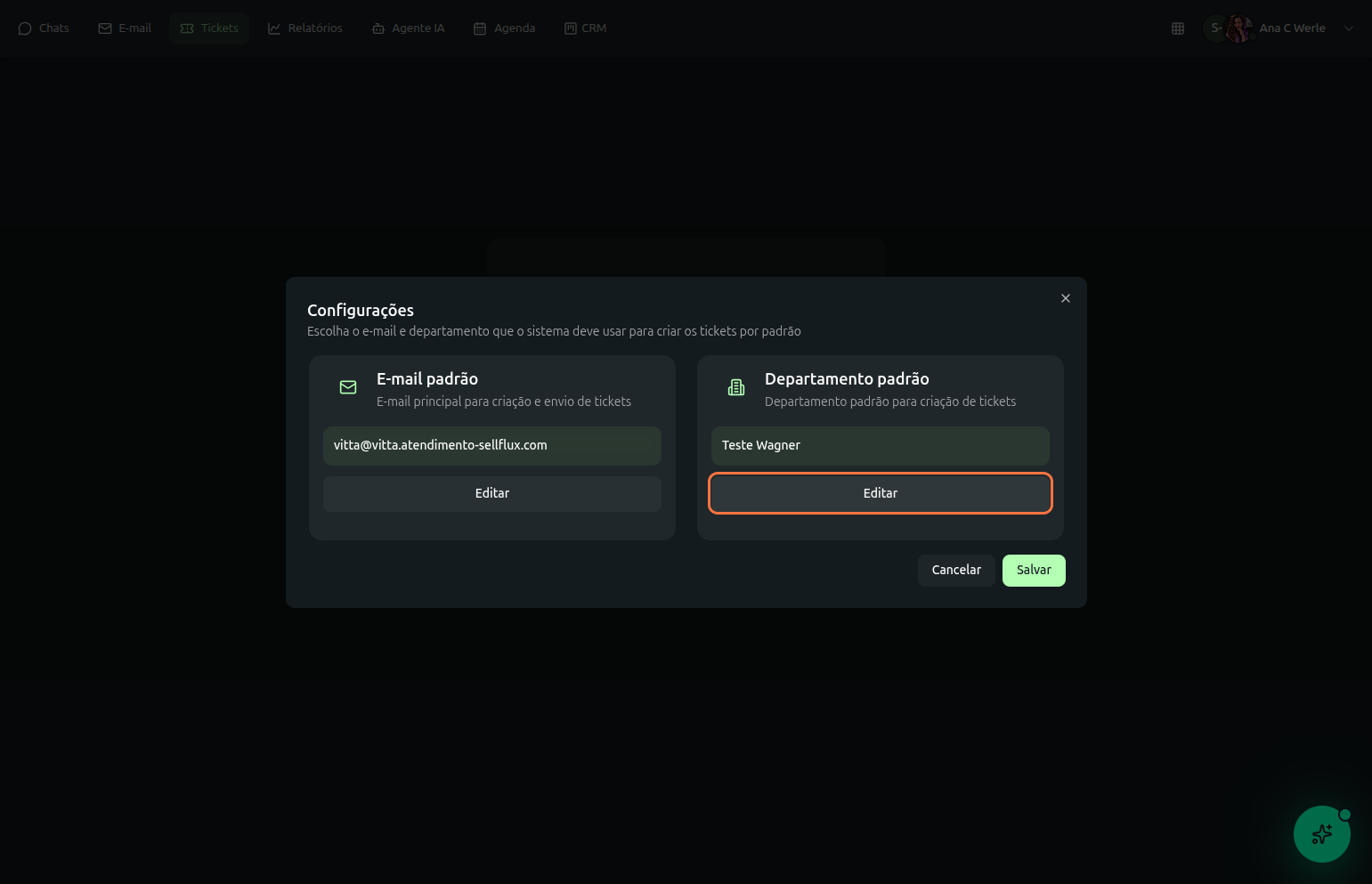
Task: Cancel the configuration changes
Action: tap(956, 570)
